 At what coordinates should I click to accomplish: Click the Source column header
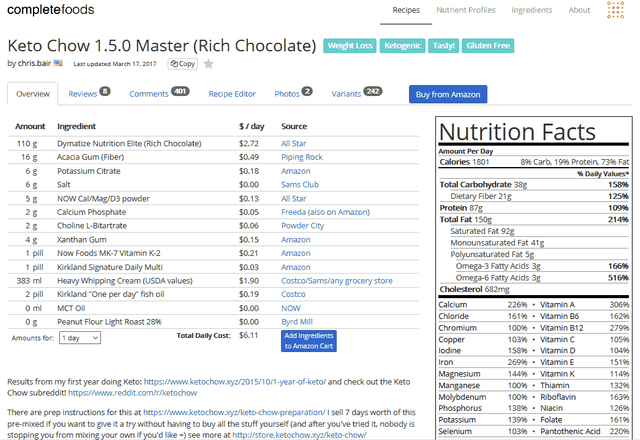(x=294, y=127)
